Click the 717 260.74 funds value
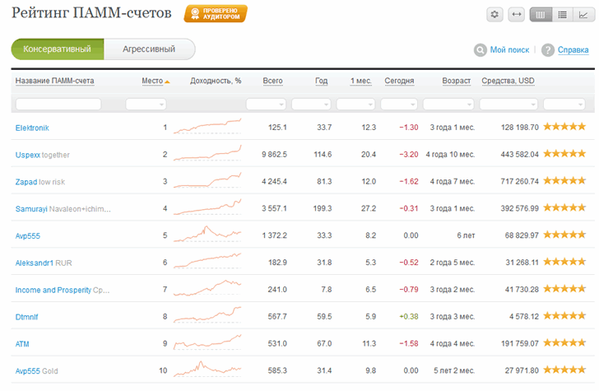Viewport: 599px width, 391px height. pos(520,181)
